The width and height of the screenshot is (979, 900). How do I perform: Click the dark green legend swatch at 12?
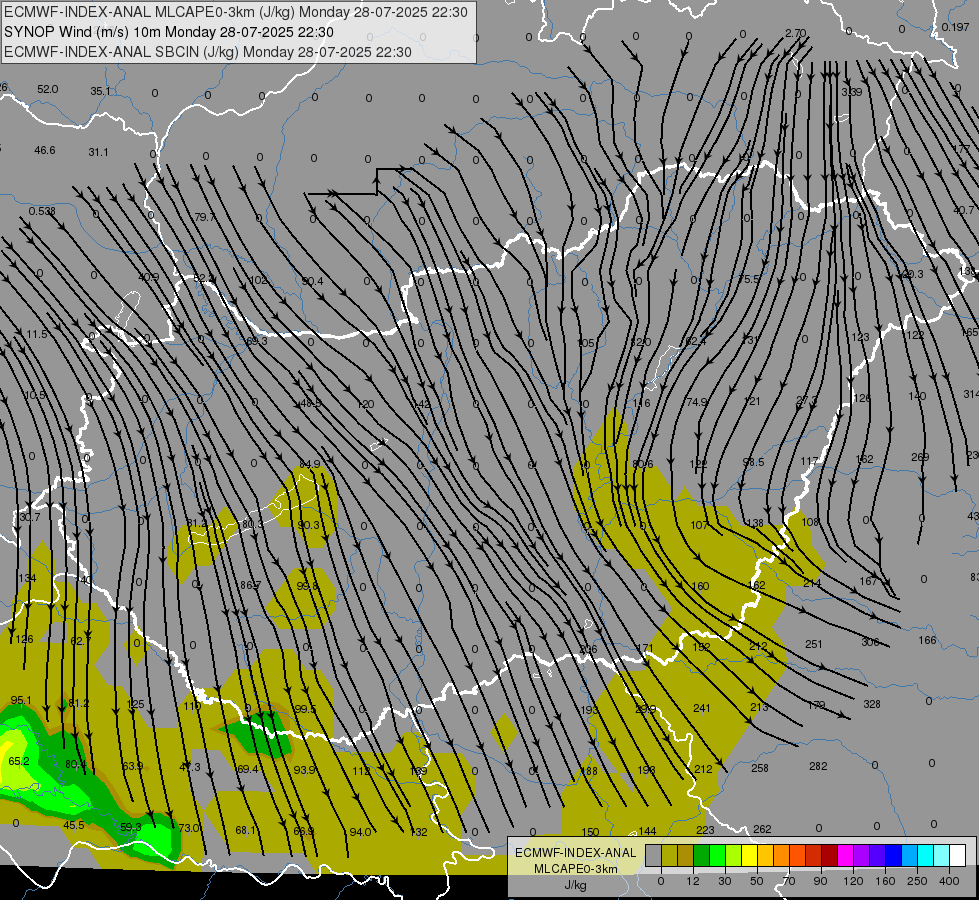tap(701, 856)
